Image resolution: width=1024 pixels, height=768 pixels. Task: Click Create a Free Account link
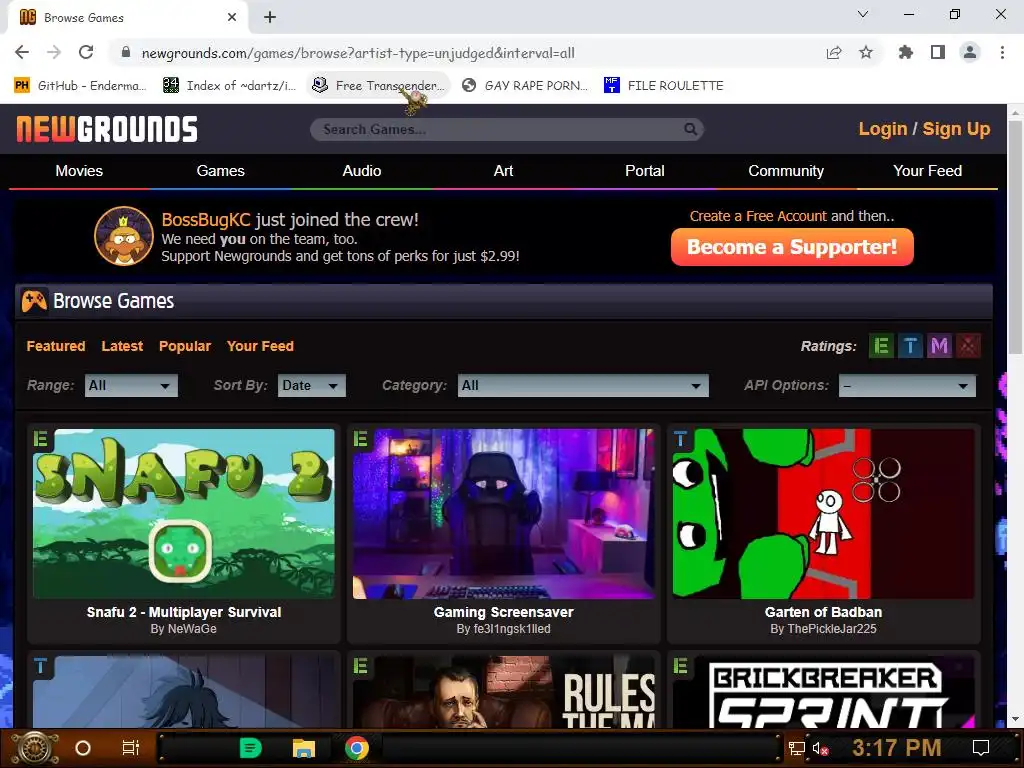coord(758,216)
